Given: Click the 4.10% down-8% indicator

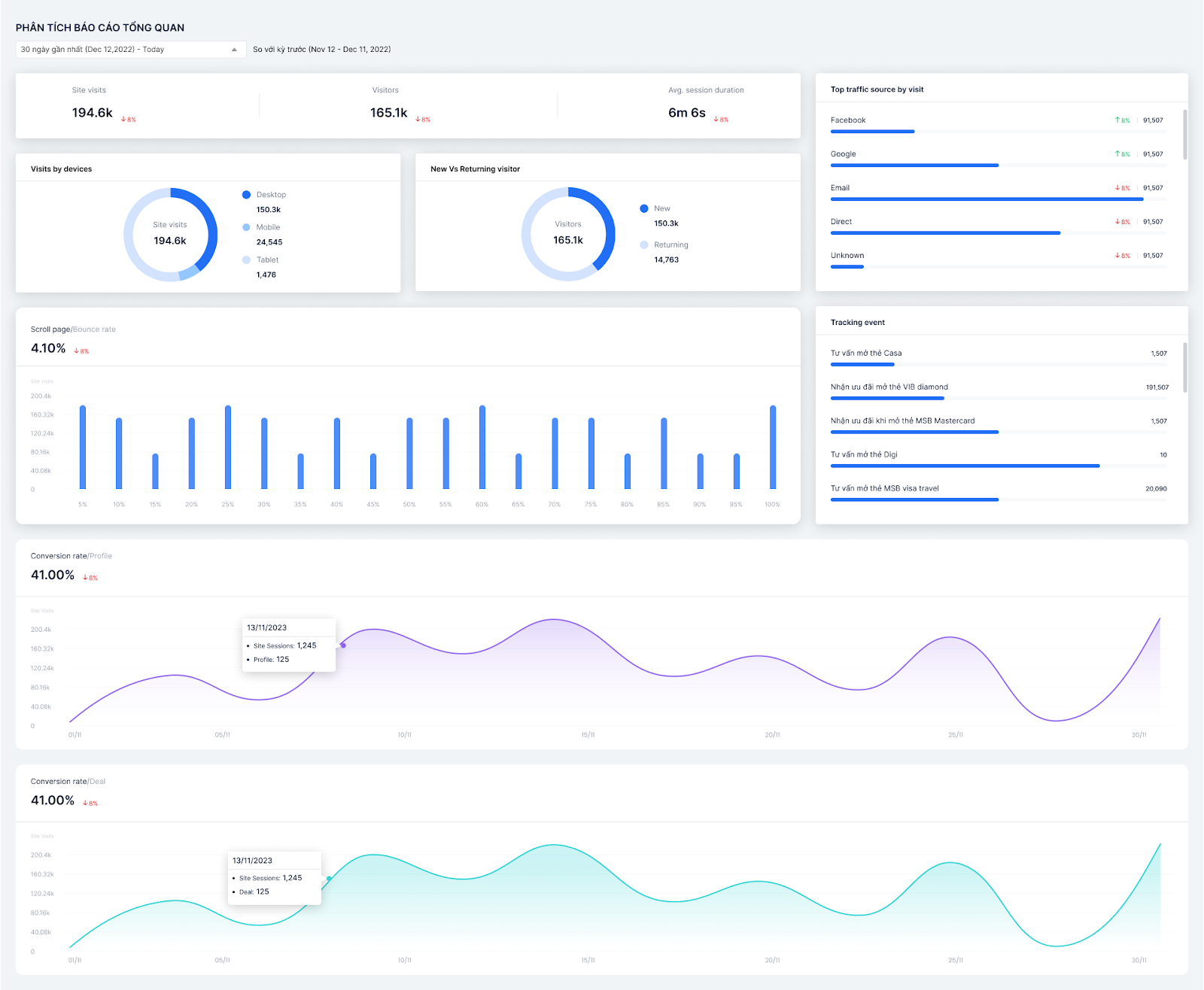Looking at the screenshot, I should click(x=81, y=351).
